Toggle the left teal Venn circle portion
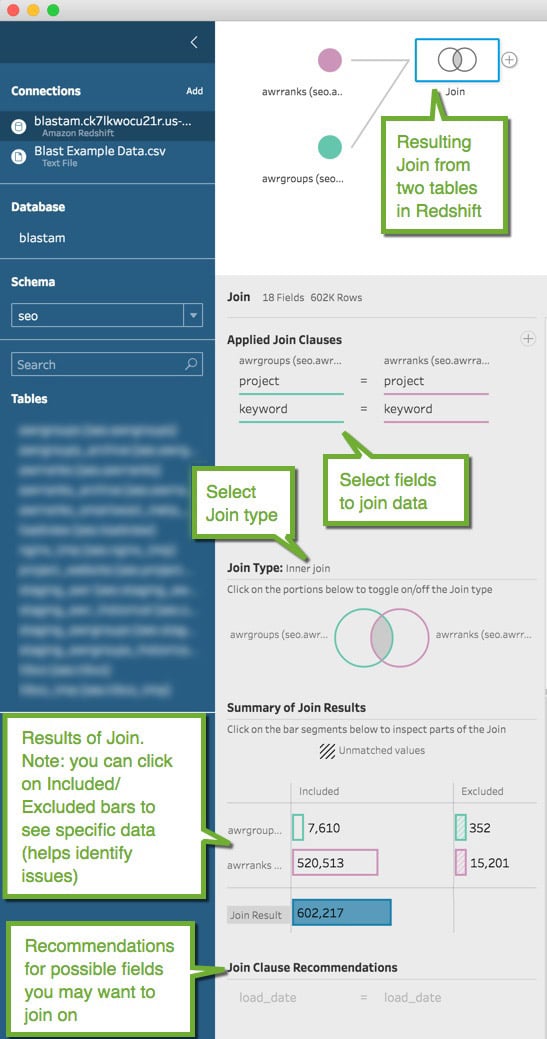The width and height of the screenshot is (547, 1039). [351, 637]
